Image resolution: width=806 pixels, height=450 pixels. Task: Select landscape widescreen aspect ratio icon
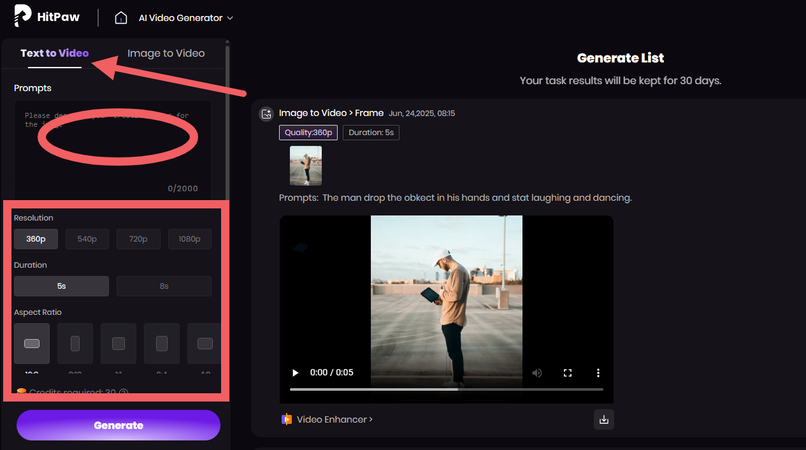(32, 344)
